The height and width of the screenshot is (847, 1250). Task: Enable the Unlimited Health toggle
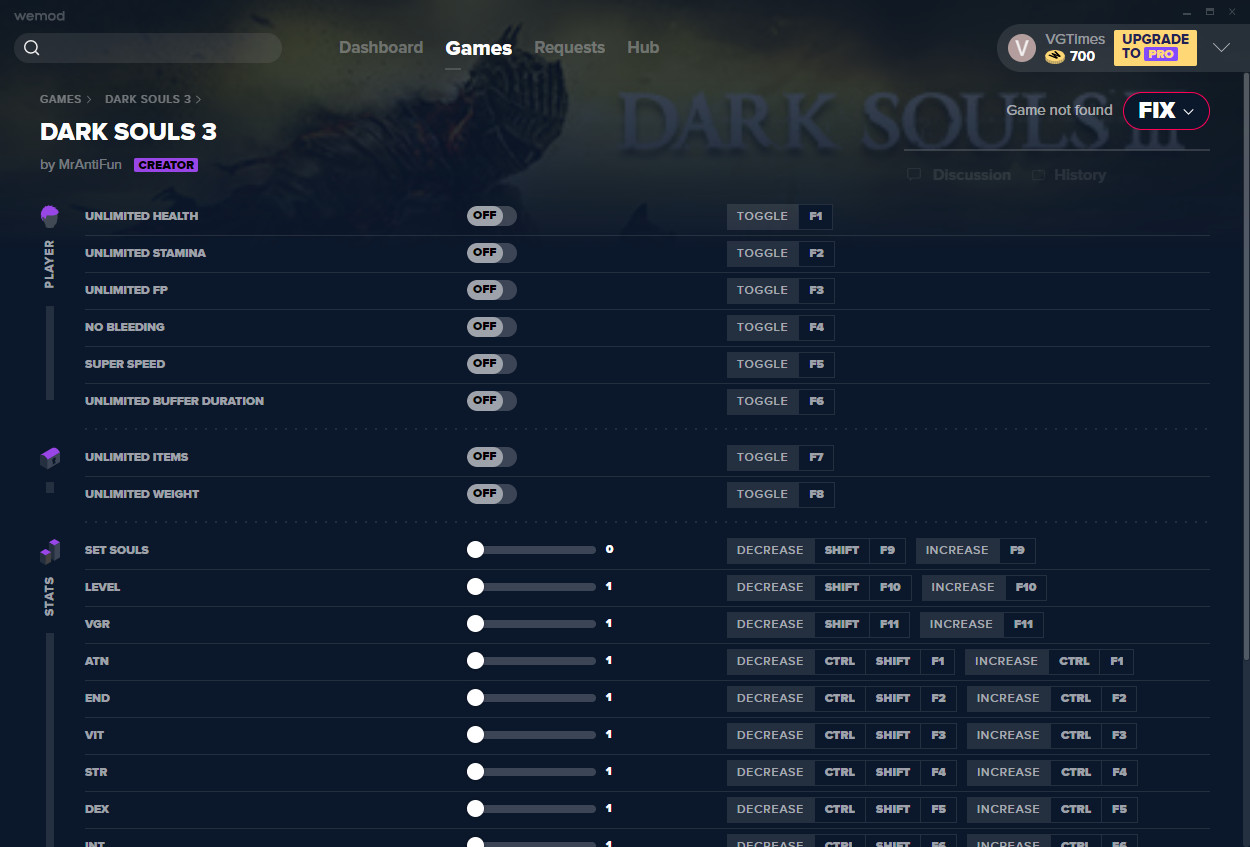(491, 216)
